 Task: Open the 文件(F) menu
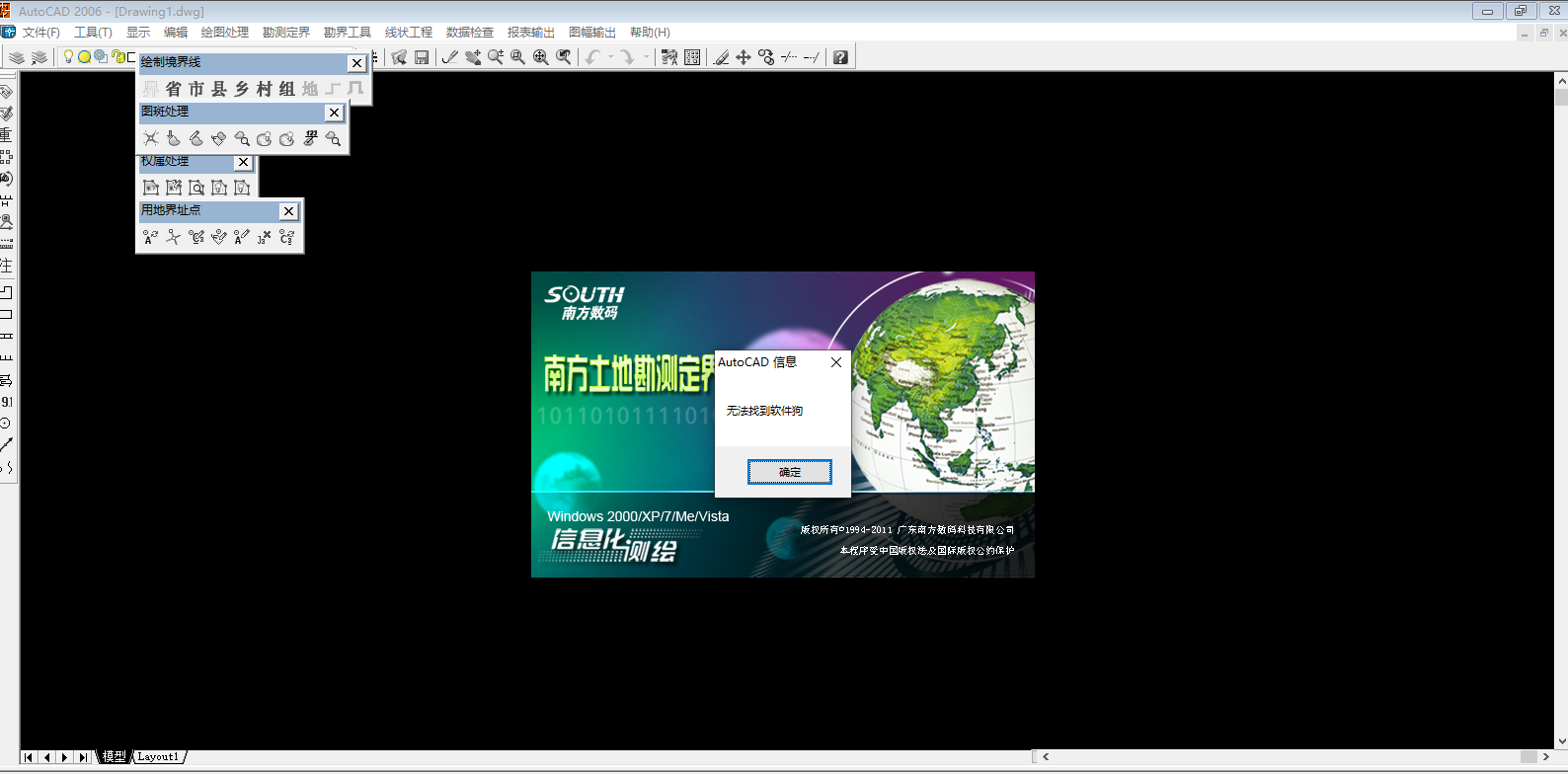pyautogui.click(x=41, y=33)
